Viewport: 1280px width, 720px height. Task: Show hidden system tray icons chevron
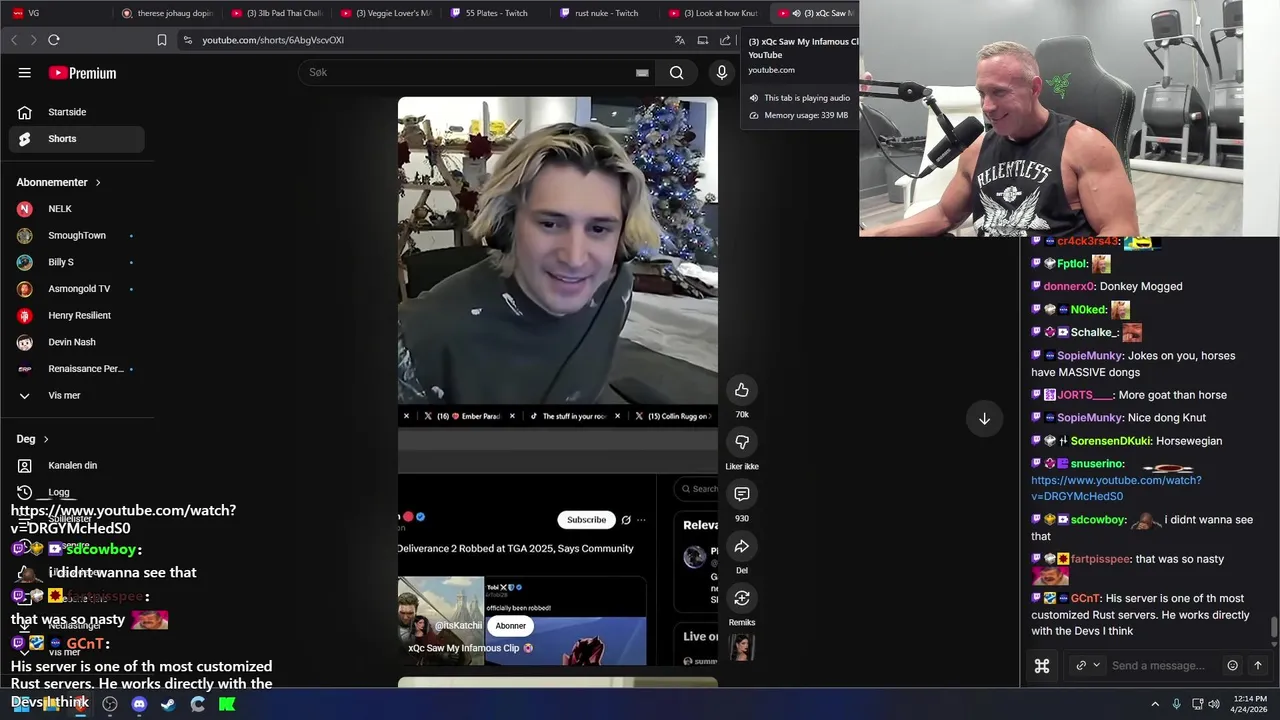coord(1155,704)
